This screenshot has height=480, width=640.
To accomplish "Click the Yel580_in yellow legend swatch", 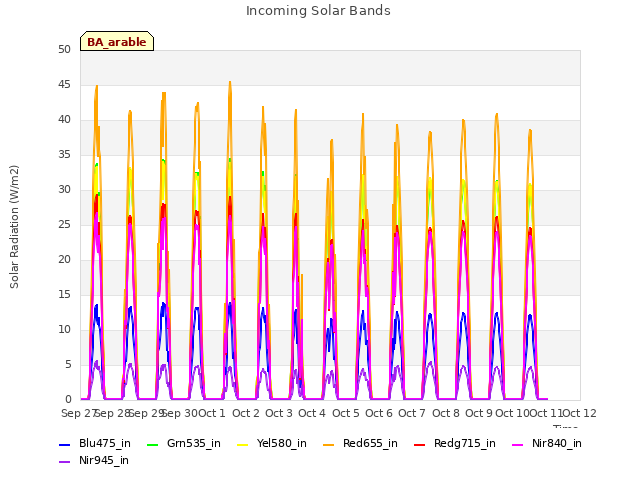I will [x=242, y=444].
